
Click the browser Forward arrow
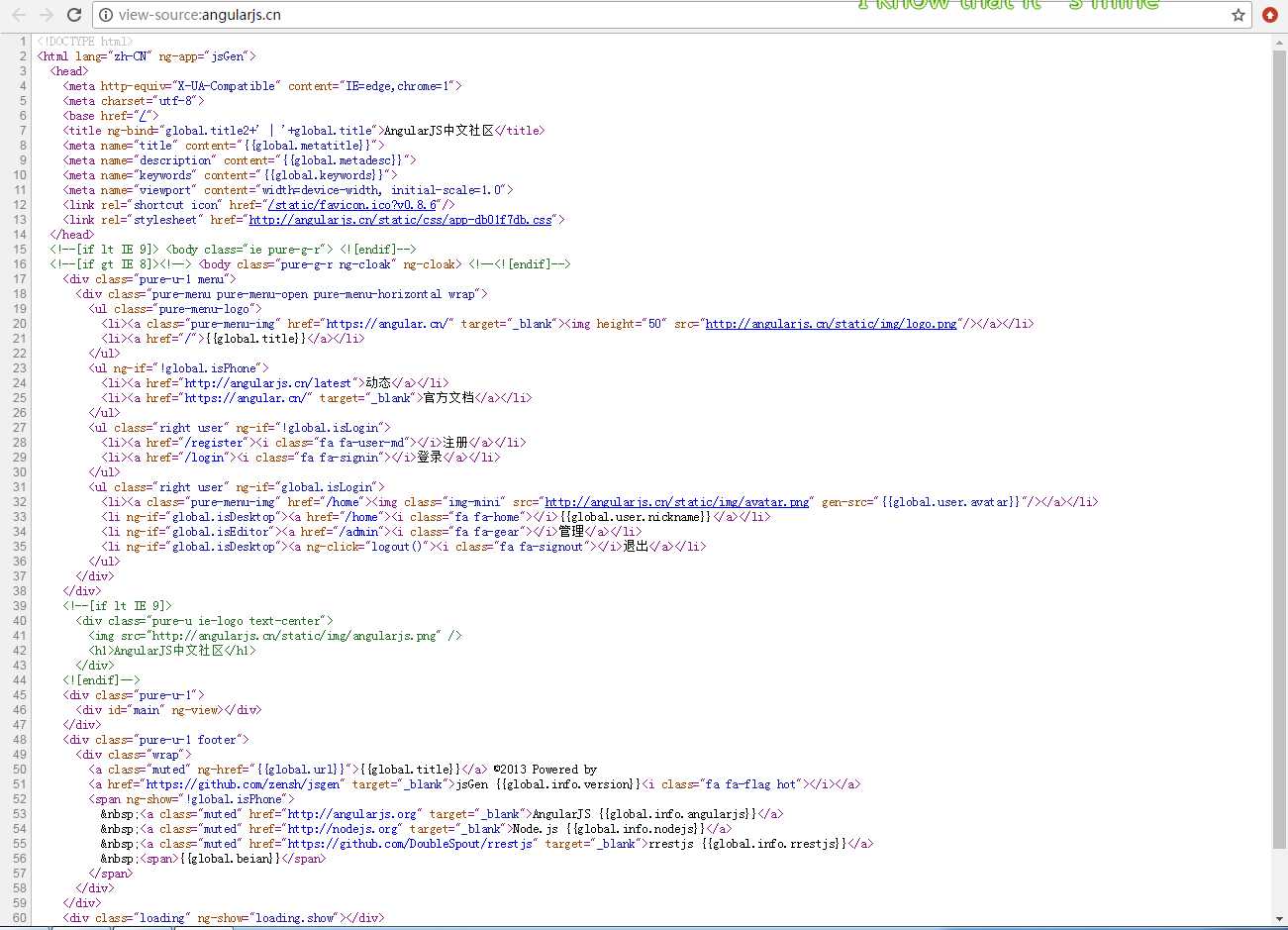coord(46,15)
